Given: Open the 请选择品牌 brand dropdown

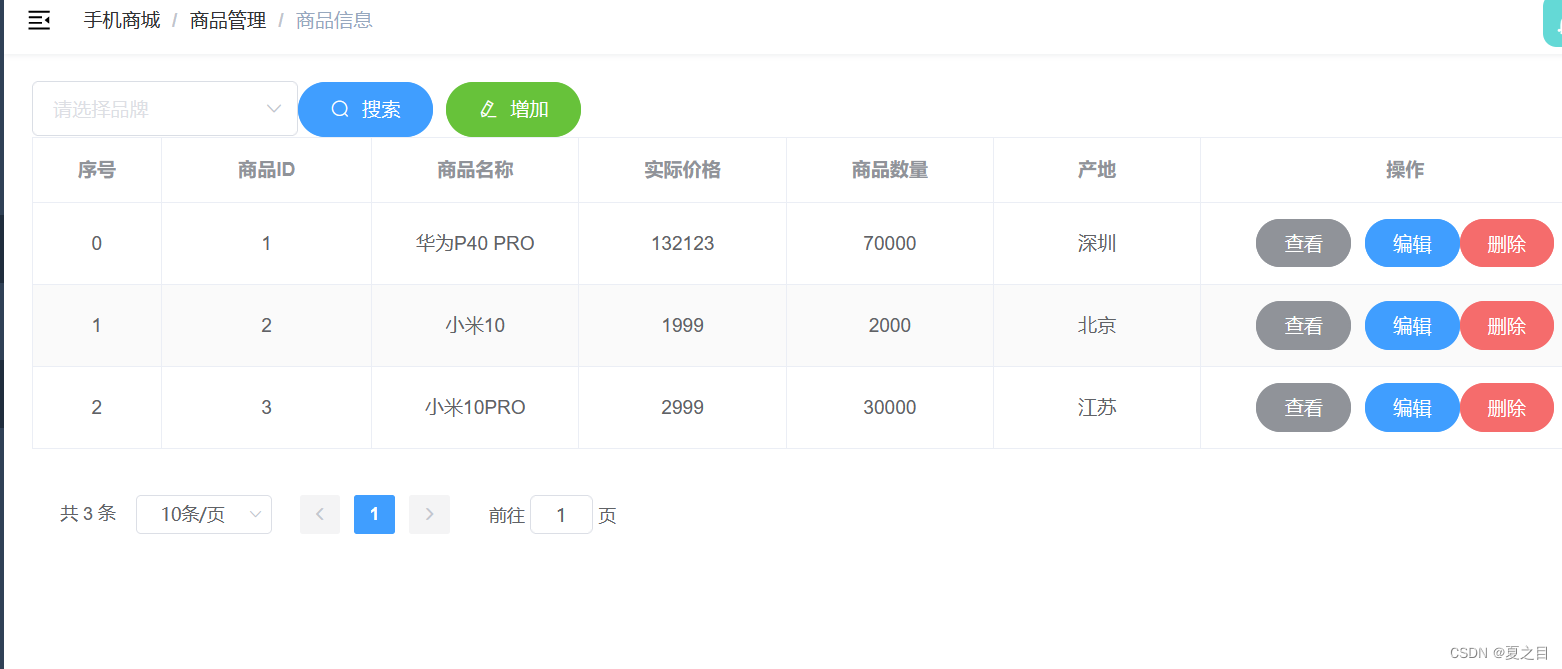Looking at the screenshot, I should [165, 109].
